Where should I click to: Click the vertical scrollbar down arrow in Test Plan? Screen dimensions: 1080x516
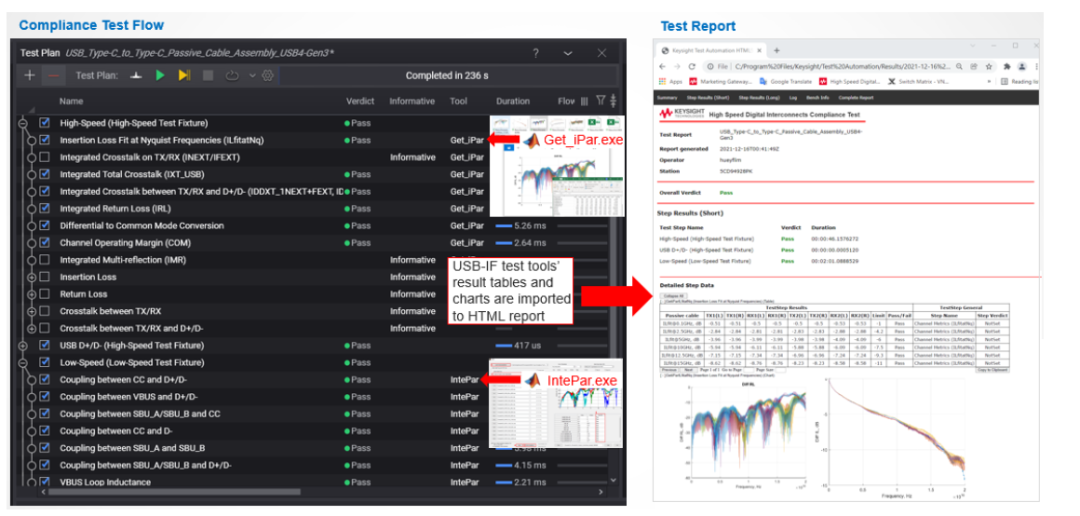613,480
